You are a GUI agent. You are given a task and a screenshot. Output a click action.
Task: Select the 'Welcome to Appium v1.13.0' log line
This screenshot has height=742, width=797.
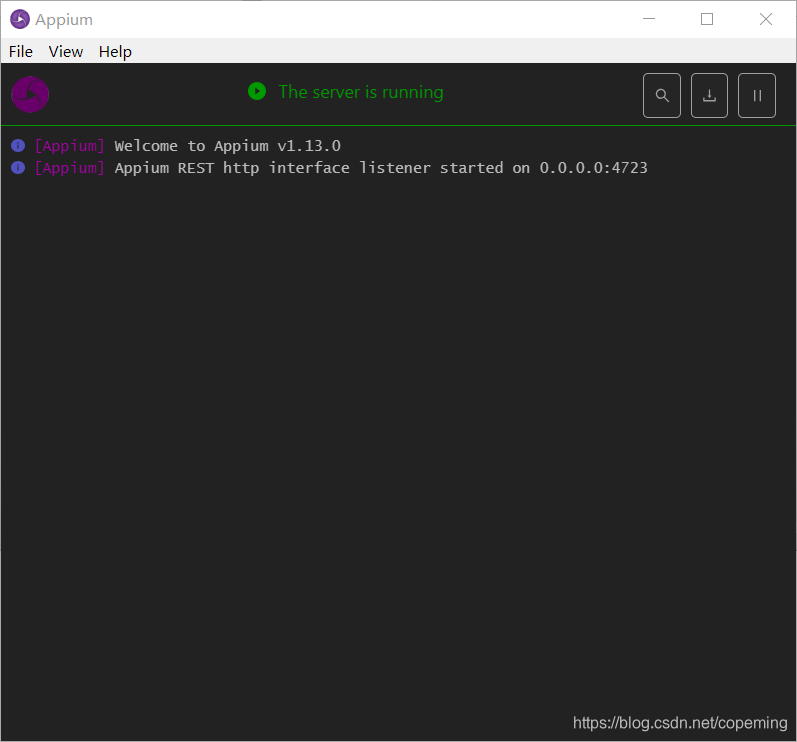coord(227,146)
